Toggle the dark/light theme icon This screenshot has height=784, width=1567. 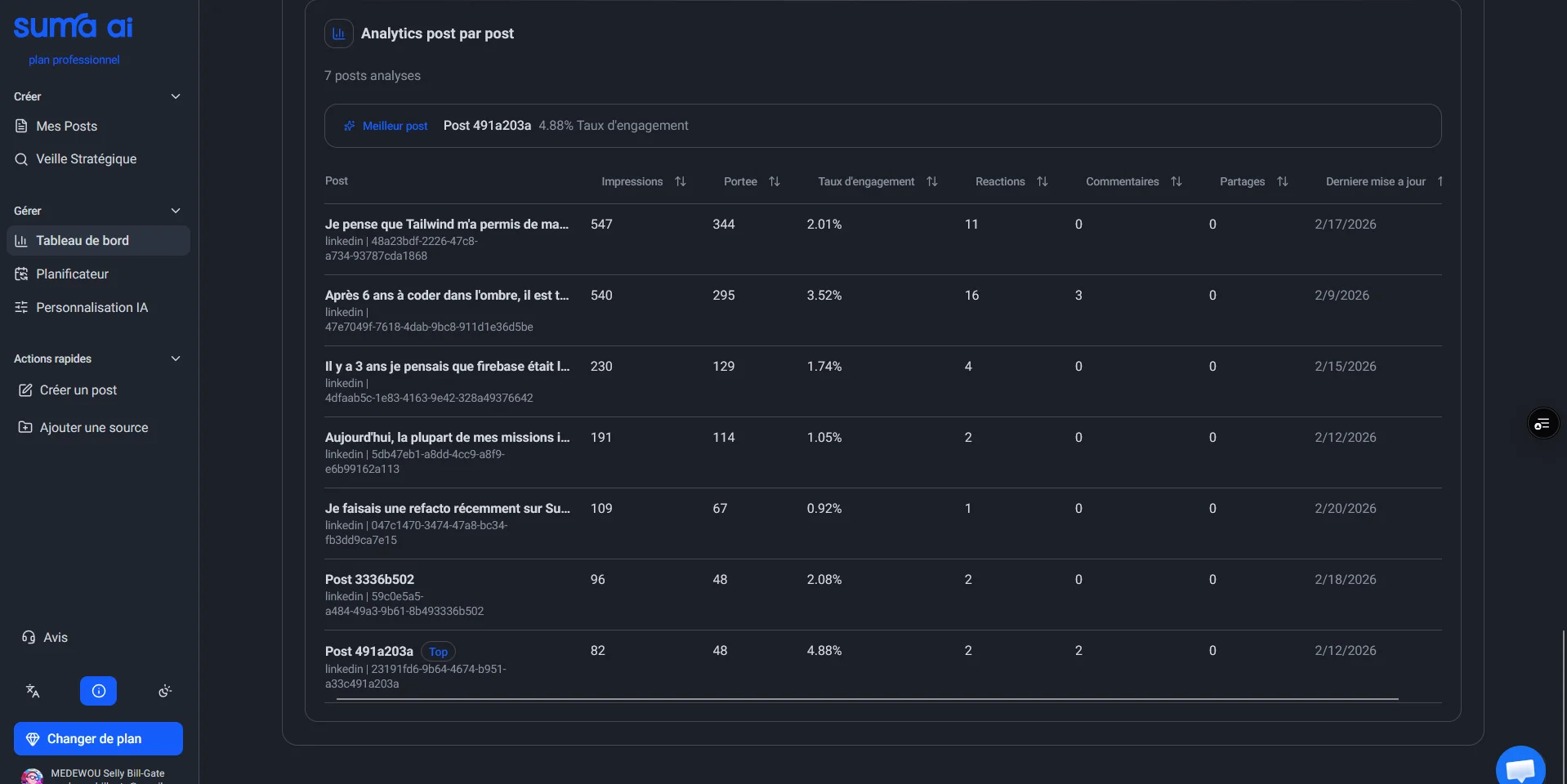click(165, 691)
